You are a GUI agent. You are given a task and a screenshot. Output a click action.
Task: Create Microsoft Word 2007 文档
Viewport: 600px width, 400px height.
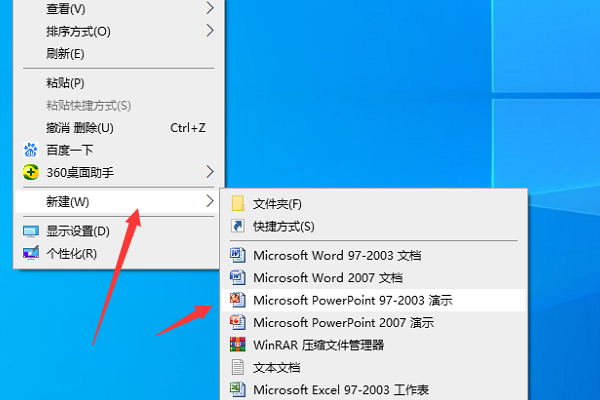373,278
